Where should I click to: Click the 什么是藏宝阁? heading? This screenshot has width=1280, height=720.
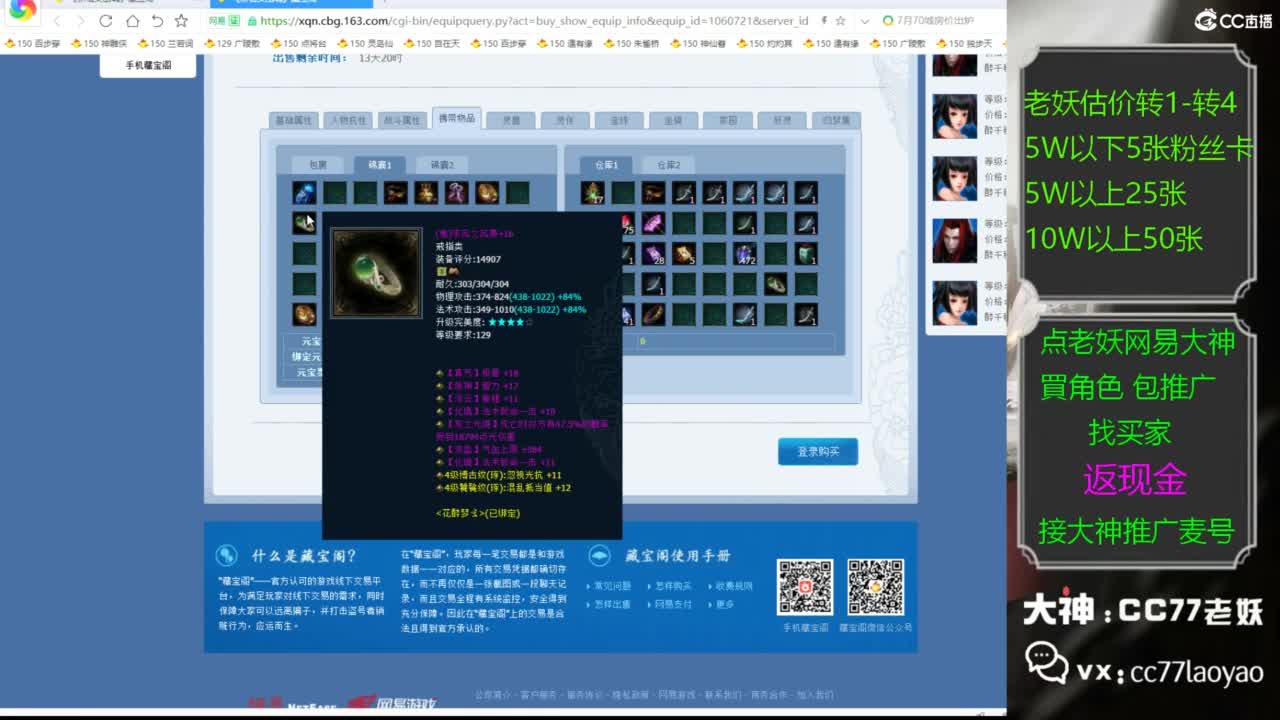click(x=304, y=556)
